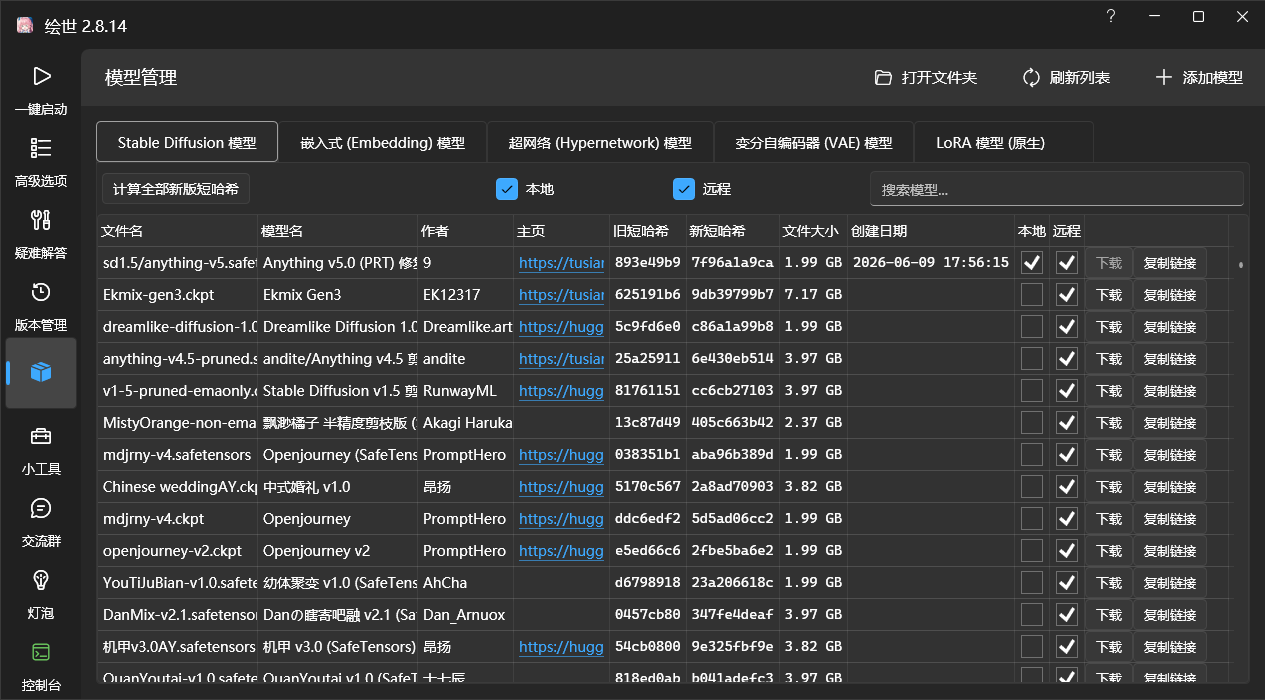Screen dimensions: 1265x700
Task: Click 添加模型 add model button
Action: click(1199, 77)
